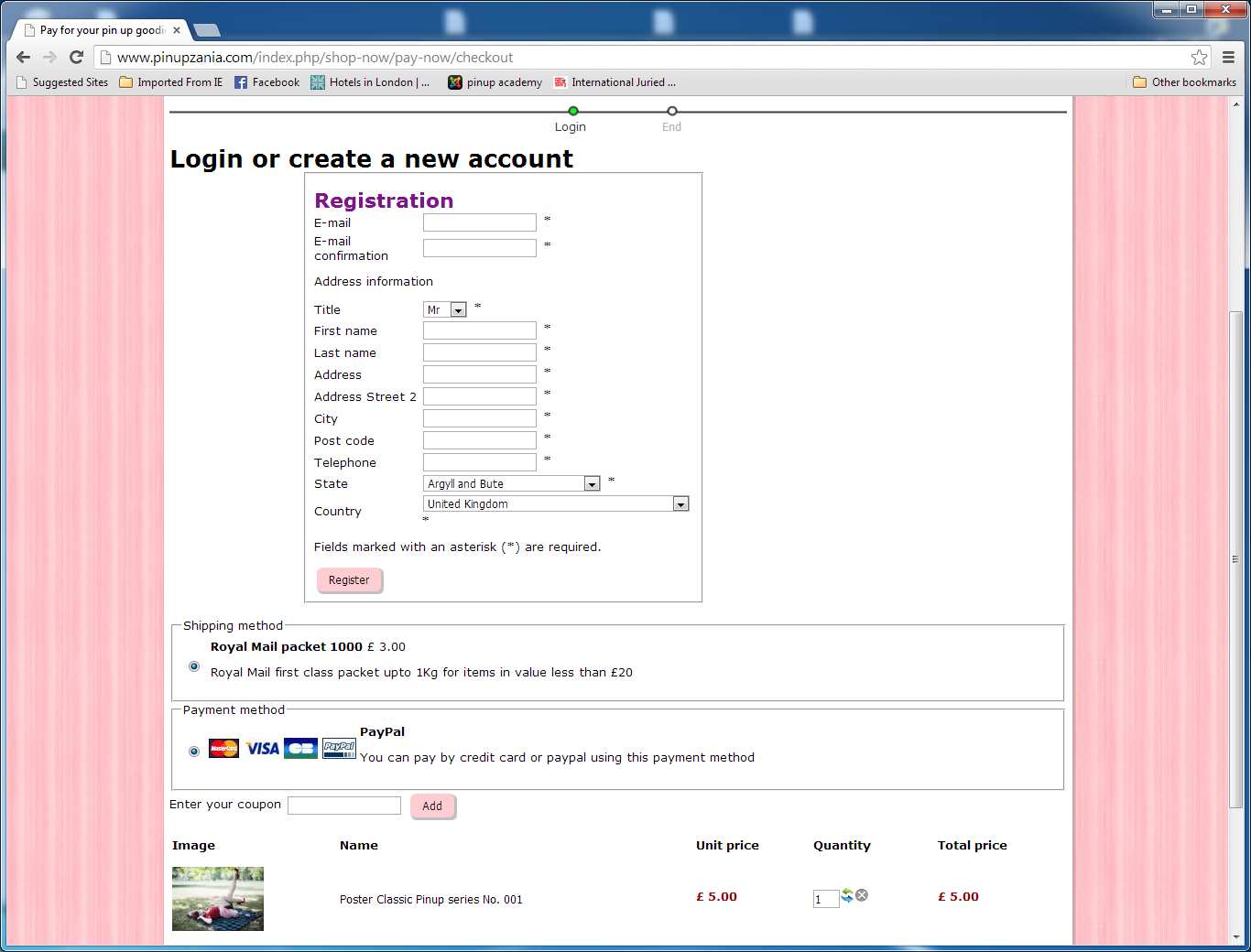
Task: Click the End checkout step marker
Action: pyautogui.click(x=672, y=112)
